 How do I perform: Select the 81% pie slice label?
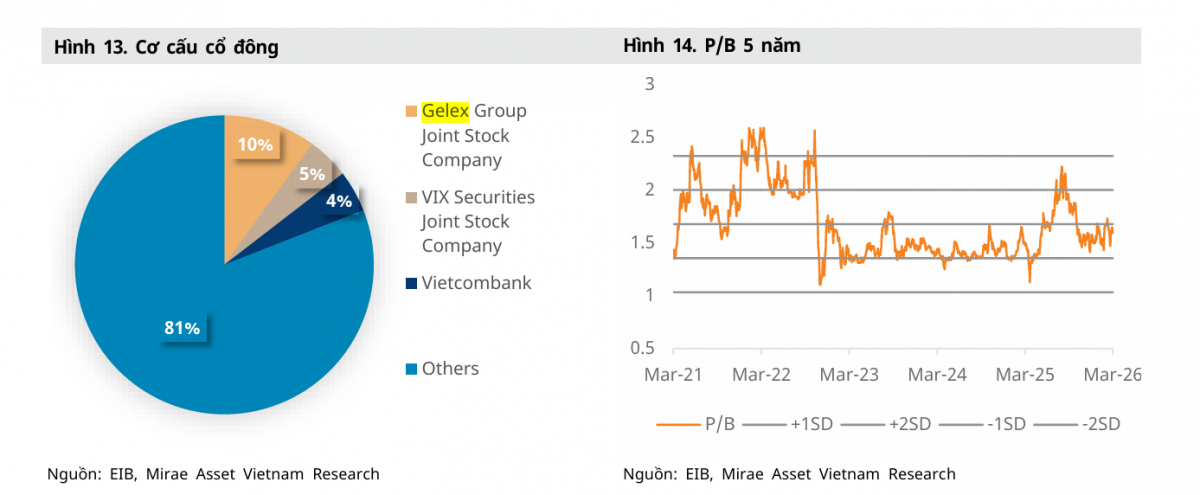point(182,328)
